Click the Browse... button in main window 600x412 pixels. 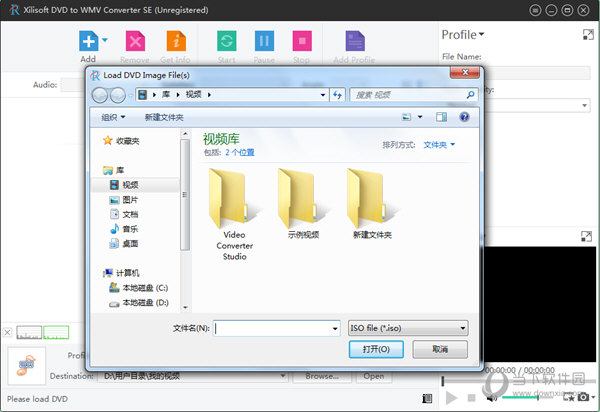coord(322,376)
